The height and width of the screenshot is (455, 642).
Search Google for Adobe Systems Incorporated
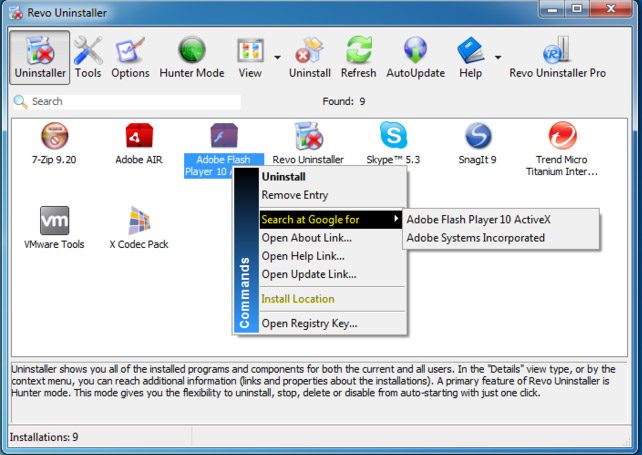(x=501, y=238)
